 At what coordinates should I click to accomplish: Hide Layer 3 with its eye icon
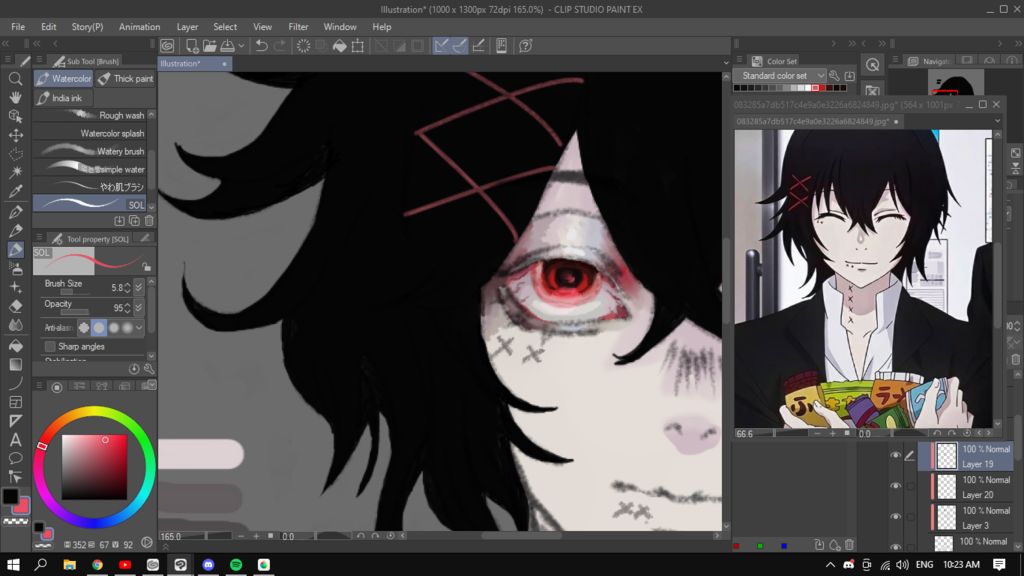[x=895, y=517]
